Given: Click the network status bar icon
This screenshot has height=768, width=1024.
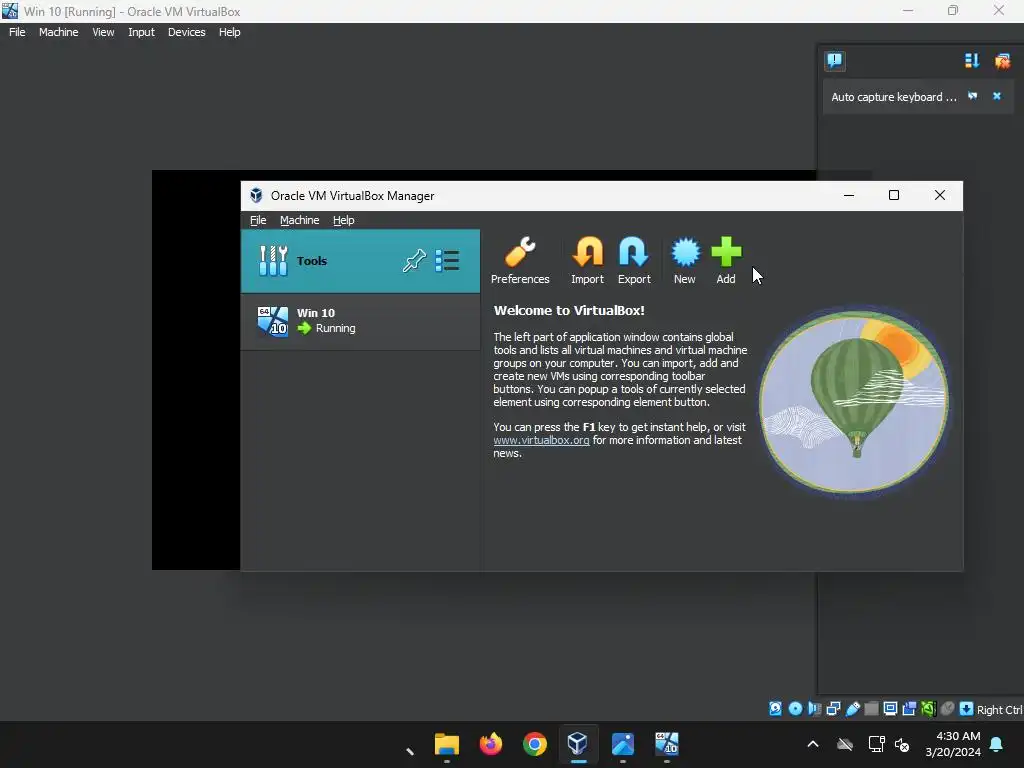Looking at the screenshot, I should [x=833, y=709].
